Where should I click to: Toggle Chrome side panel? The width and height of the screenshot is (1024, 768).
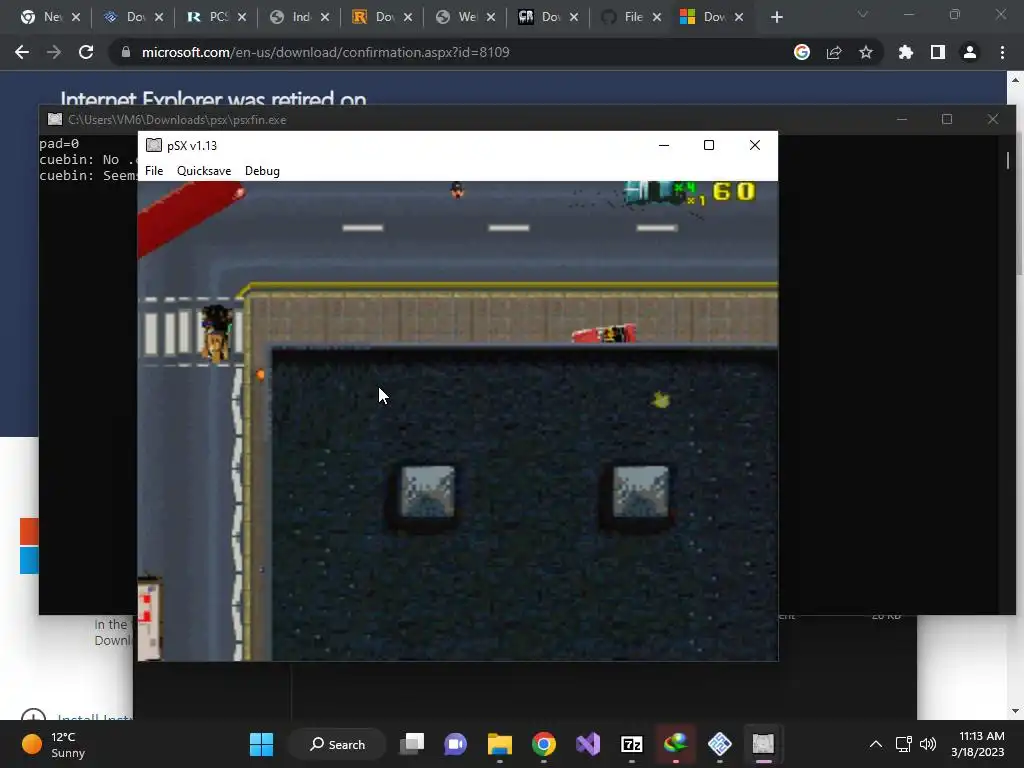[x=938, y=52]
